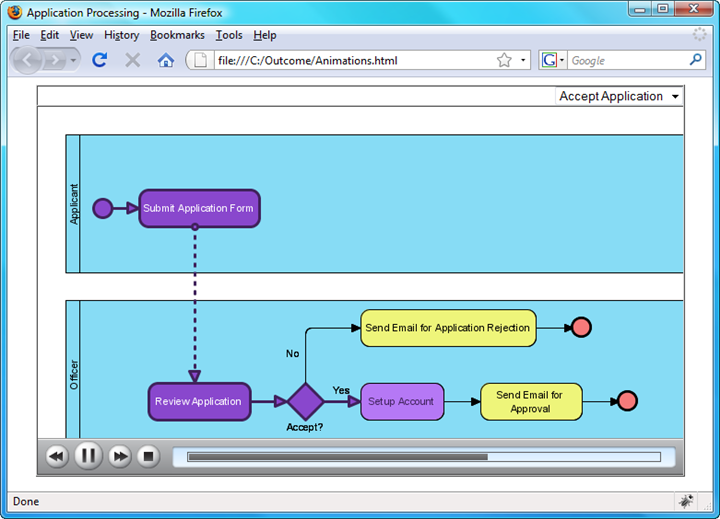Open the back/forward history dropdown arrow
The height and width of the screenshot is (519, 720).
73,60
